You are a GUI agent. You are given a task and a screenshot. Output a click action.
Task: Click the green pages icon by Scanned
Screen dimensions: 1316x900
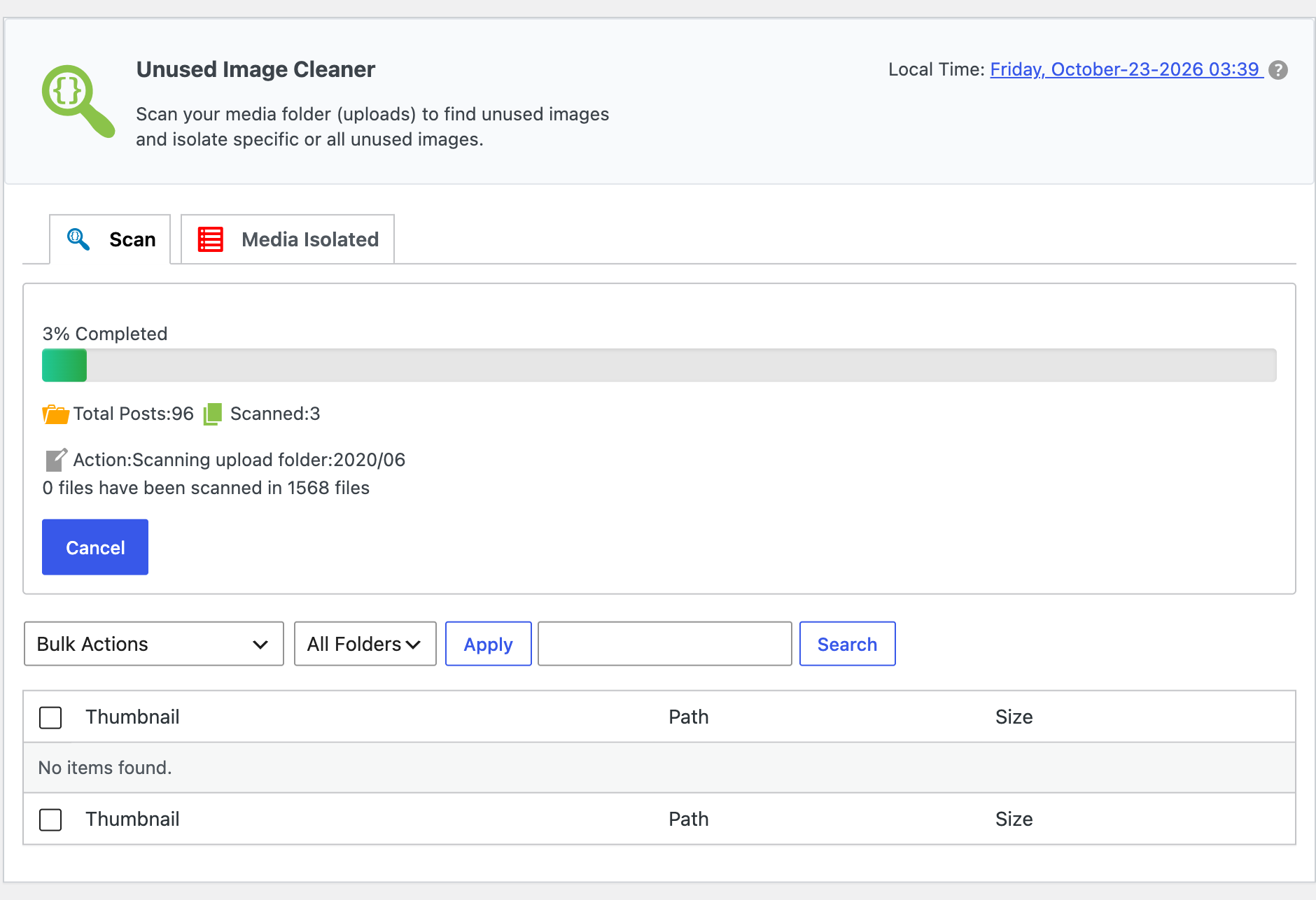tap(212, 414)
